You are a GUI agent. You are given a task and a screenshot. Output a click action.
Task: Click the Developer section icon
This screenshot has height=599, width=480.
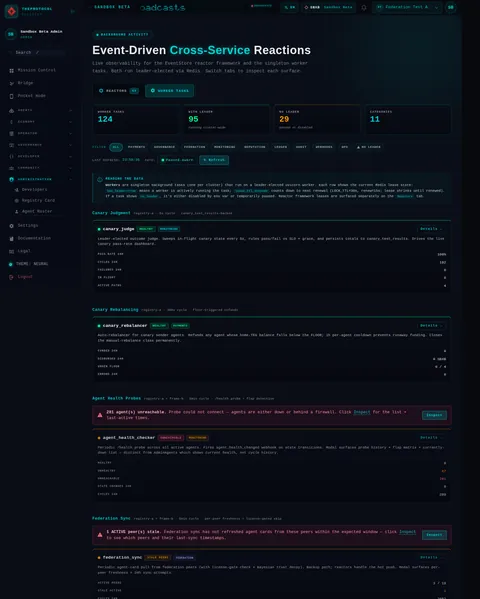11,156
